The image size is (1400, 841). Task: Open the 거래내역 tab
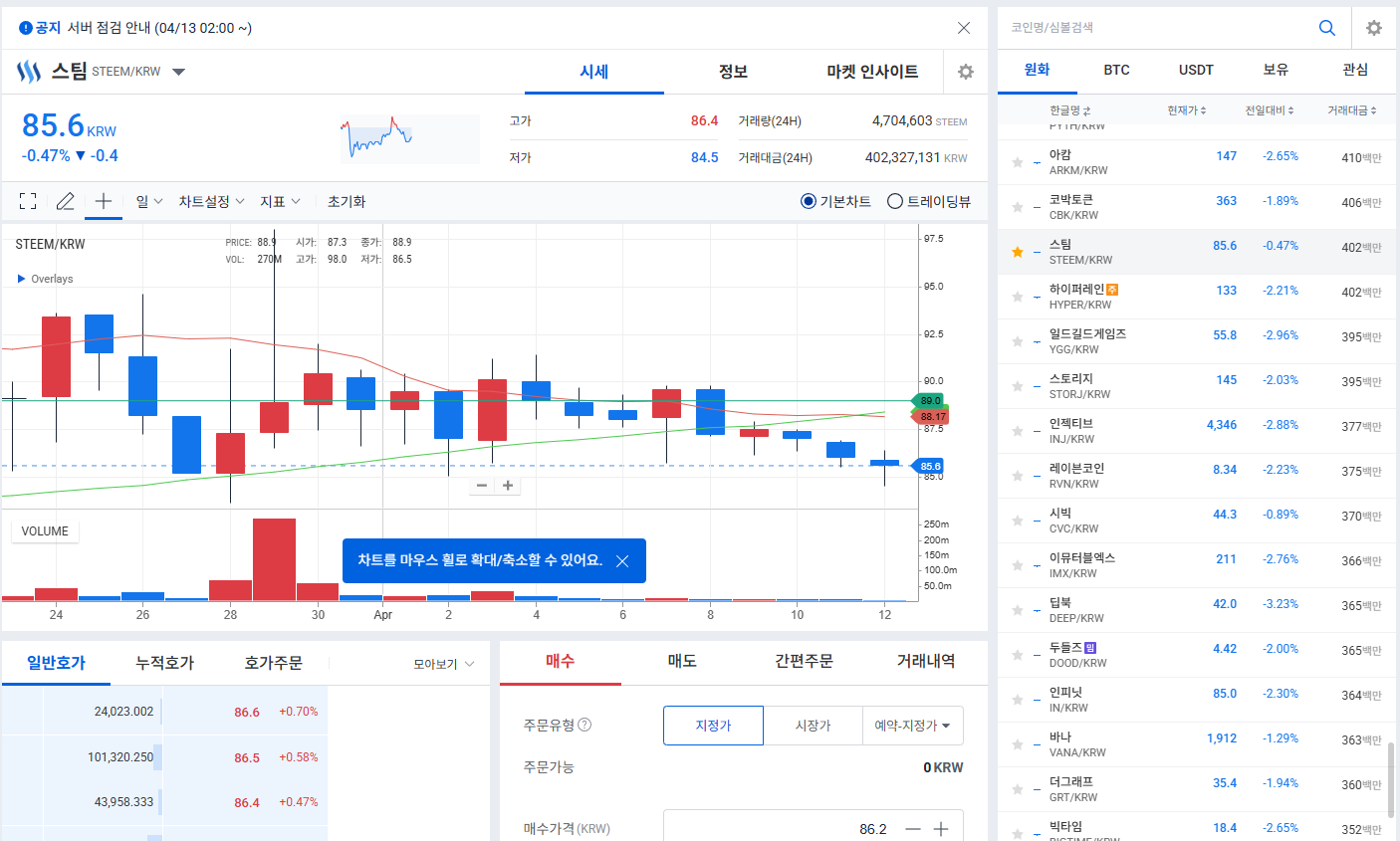[x=926, y=661]
